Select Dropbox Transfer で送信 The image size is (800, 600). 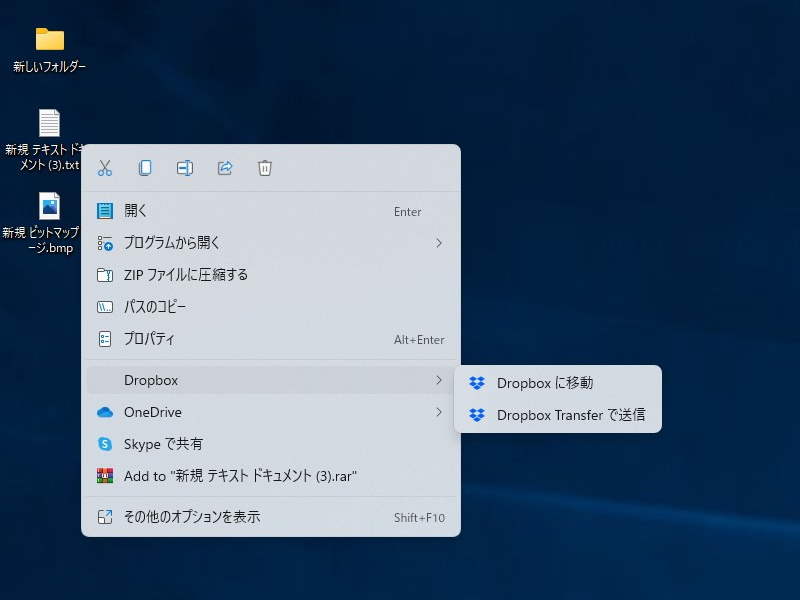point(567,415)
